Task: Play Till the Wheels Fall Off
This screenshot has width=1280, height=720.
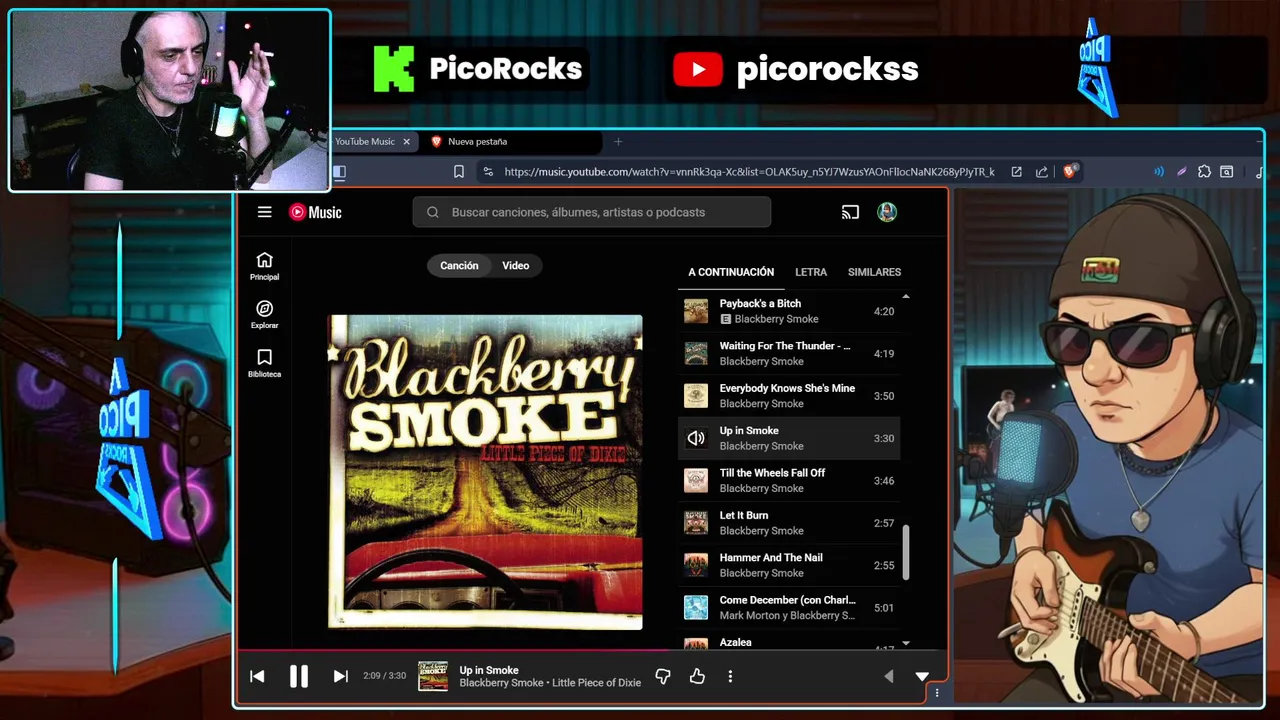Action: pos(789,480)
